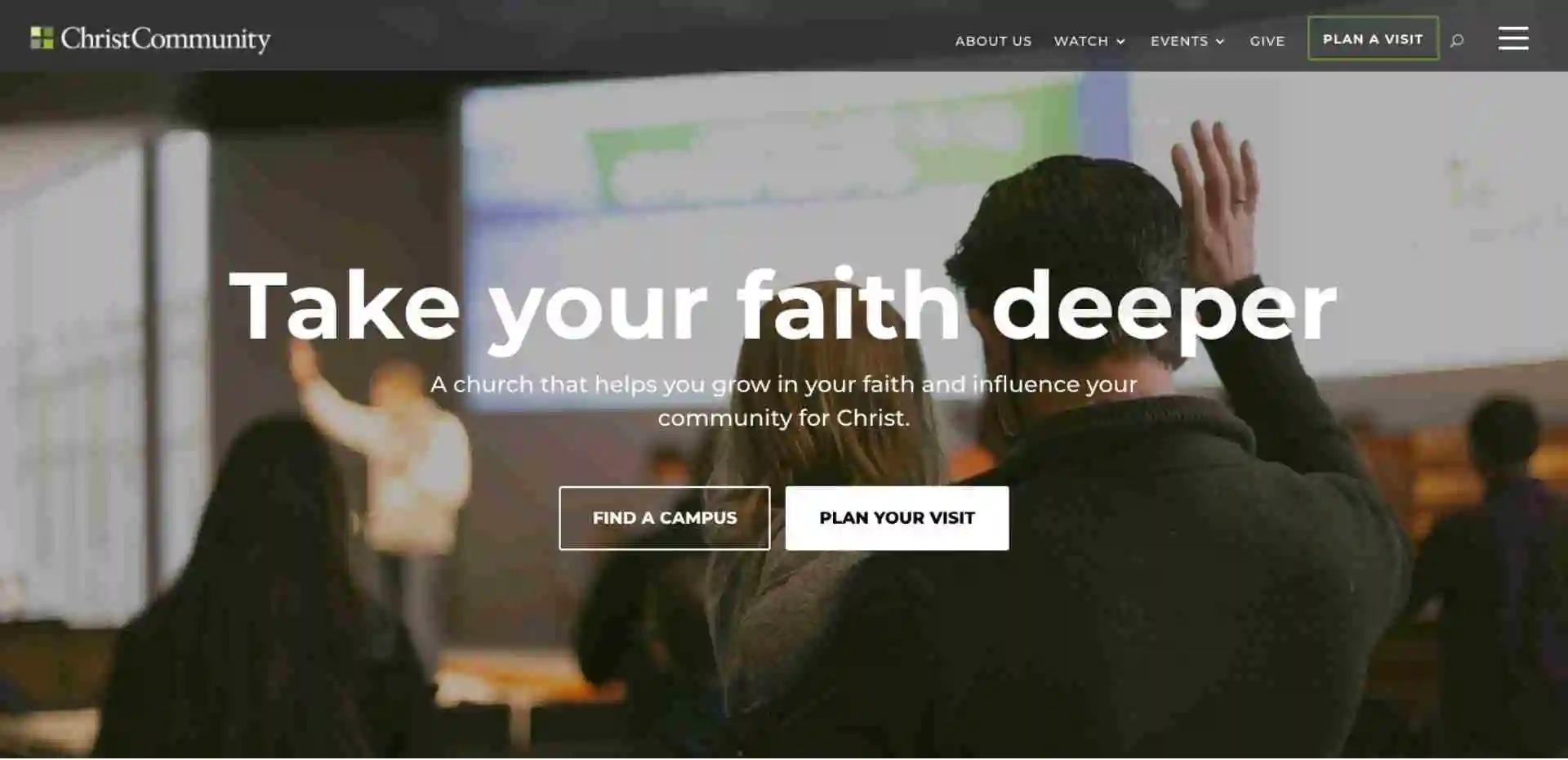The image size is (1568, 760).
Task: Click the 'A church that helps you grow' subtitle
Action: point(783,400)
